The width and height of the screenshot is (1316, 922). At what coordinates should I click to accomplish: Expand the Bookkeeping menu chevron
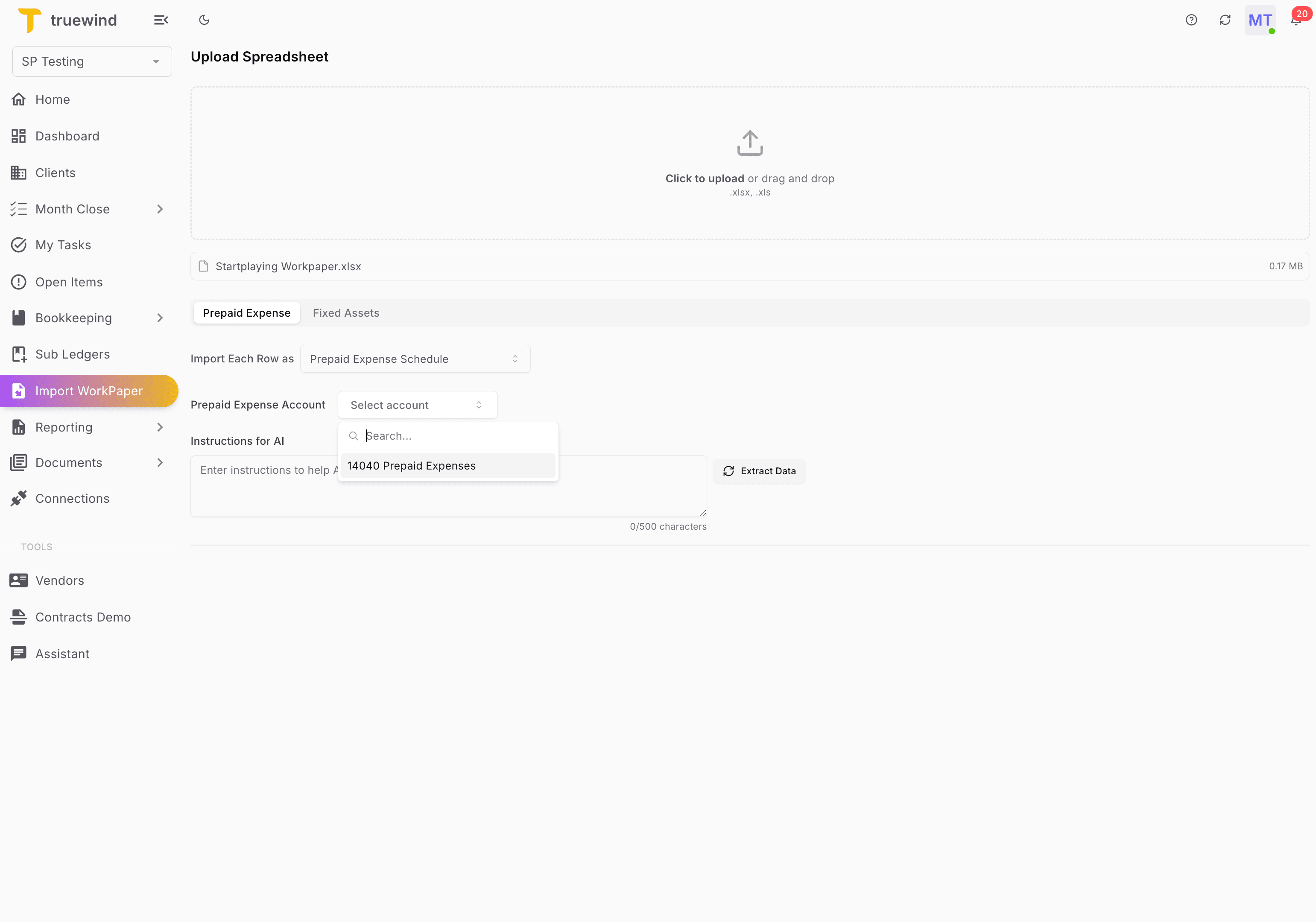[x=160, y=318]
